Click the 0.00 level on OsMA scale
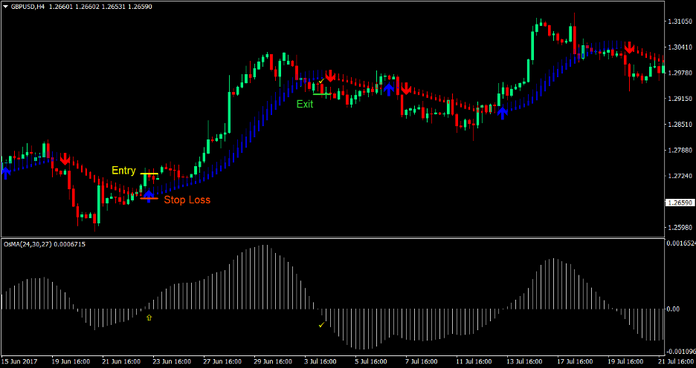 pos(673,309)
